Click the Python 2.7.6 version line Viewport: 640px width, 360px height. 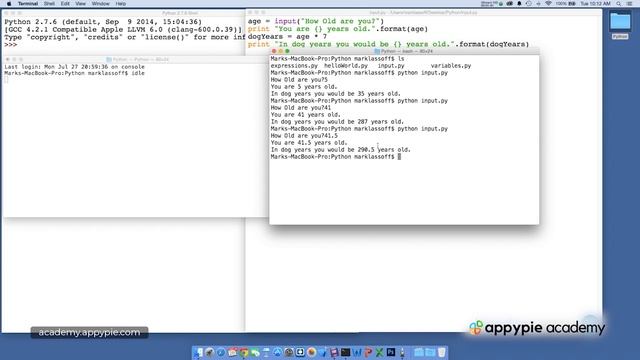click(103, 22)
